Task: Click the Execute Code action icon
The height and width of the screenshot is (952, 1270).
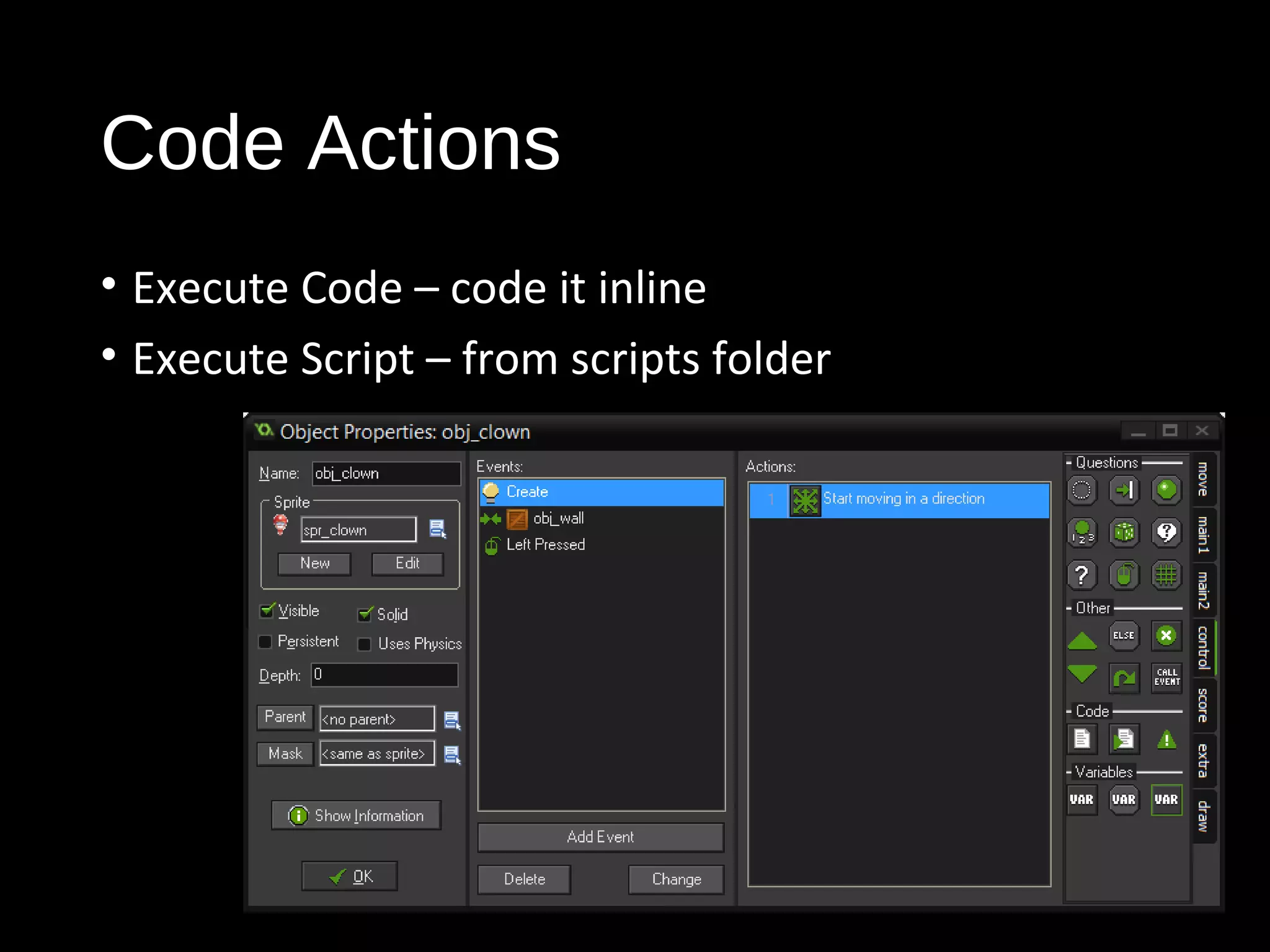Action: (1081, 739)
